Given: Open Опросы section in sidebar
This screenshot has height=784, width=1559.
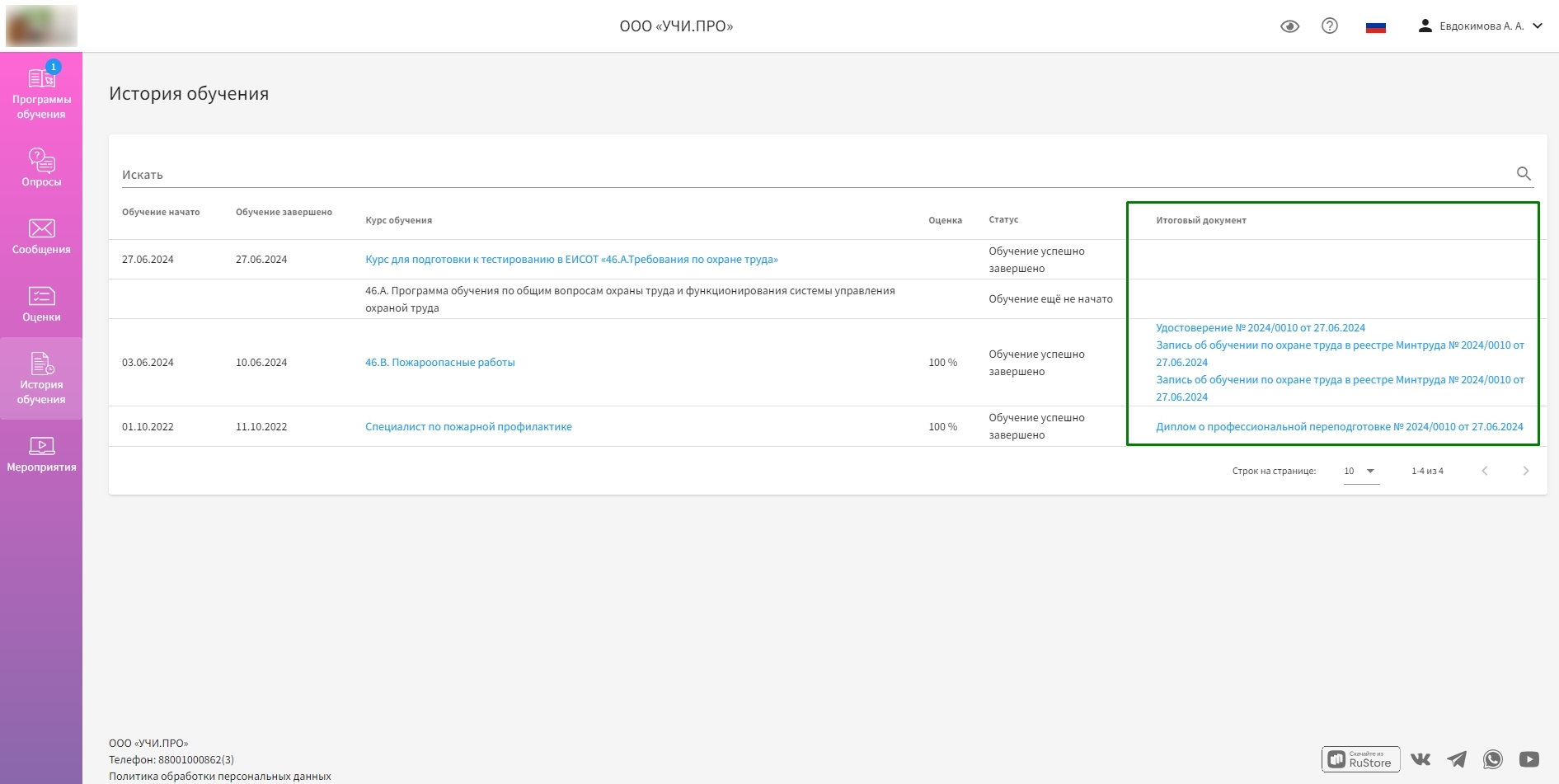Looking at the screenshot, I should 41,167.
